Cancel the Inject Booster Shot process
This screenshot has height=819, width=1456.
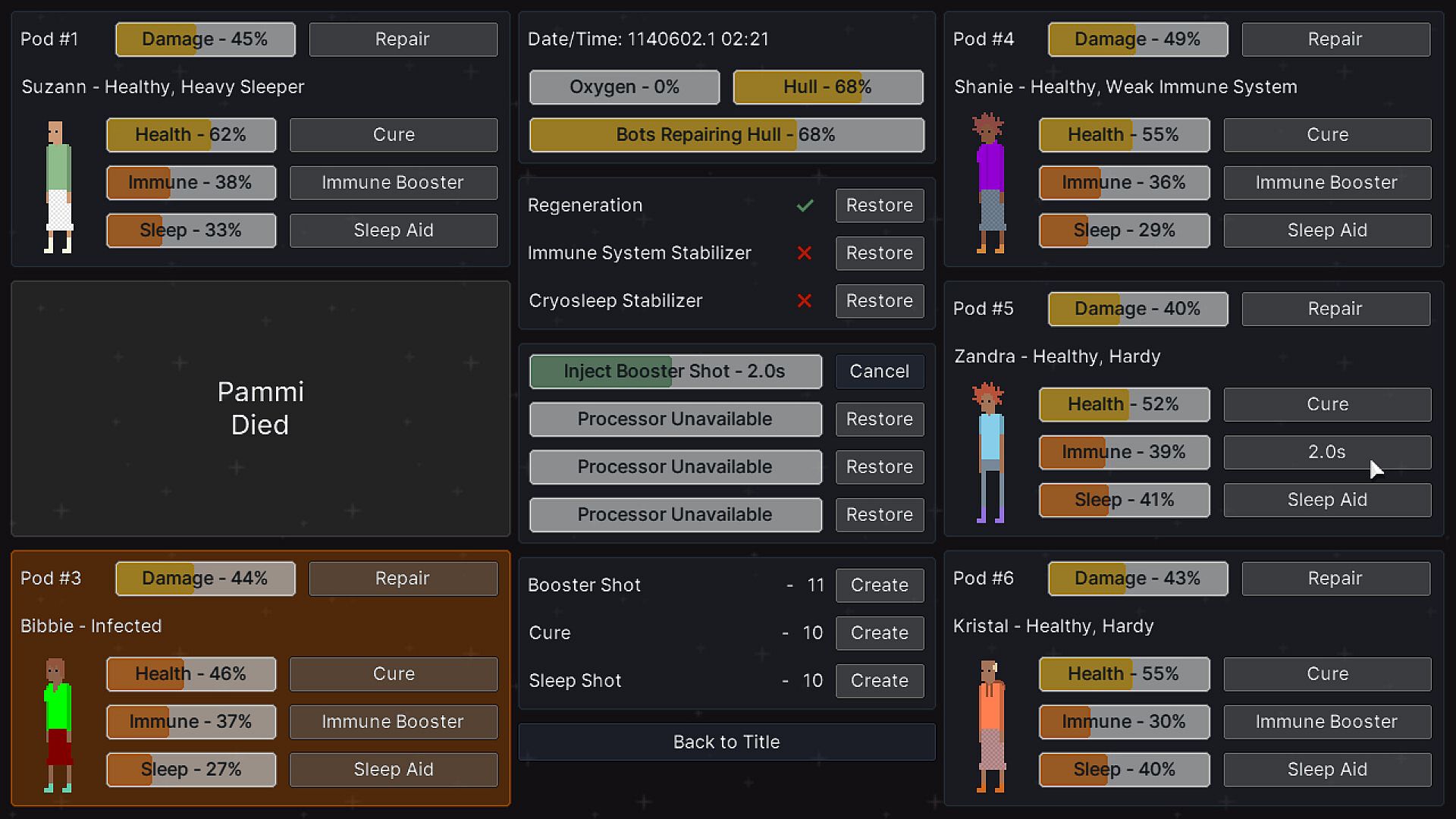879,372
